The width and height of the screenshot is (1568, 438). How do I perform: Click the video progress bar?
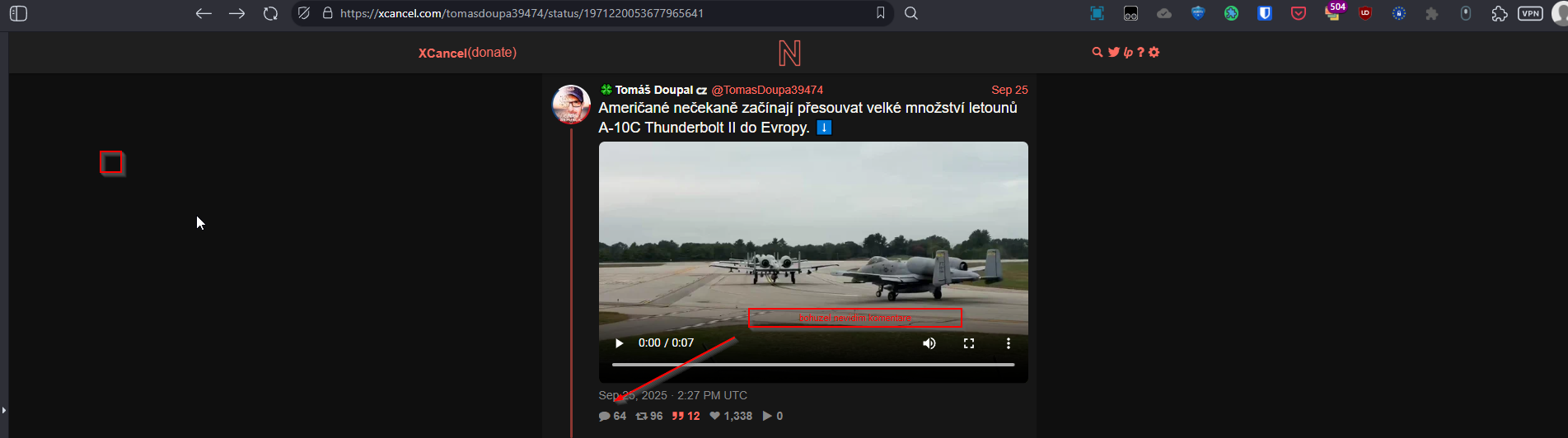(813, 364)
